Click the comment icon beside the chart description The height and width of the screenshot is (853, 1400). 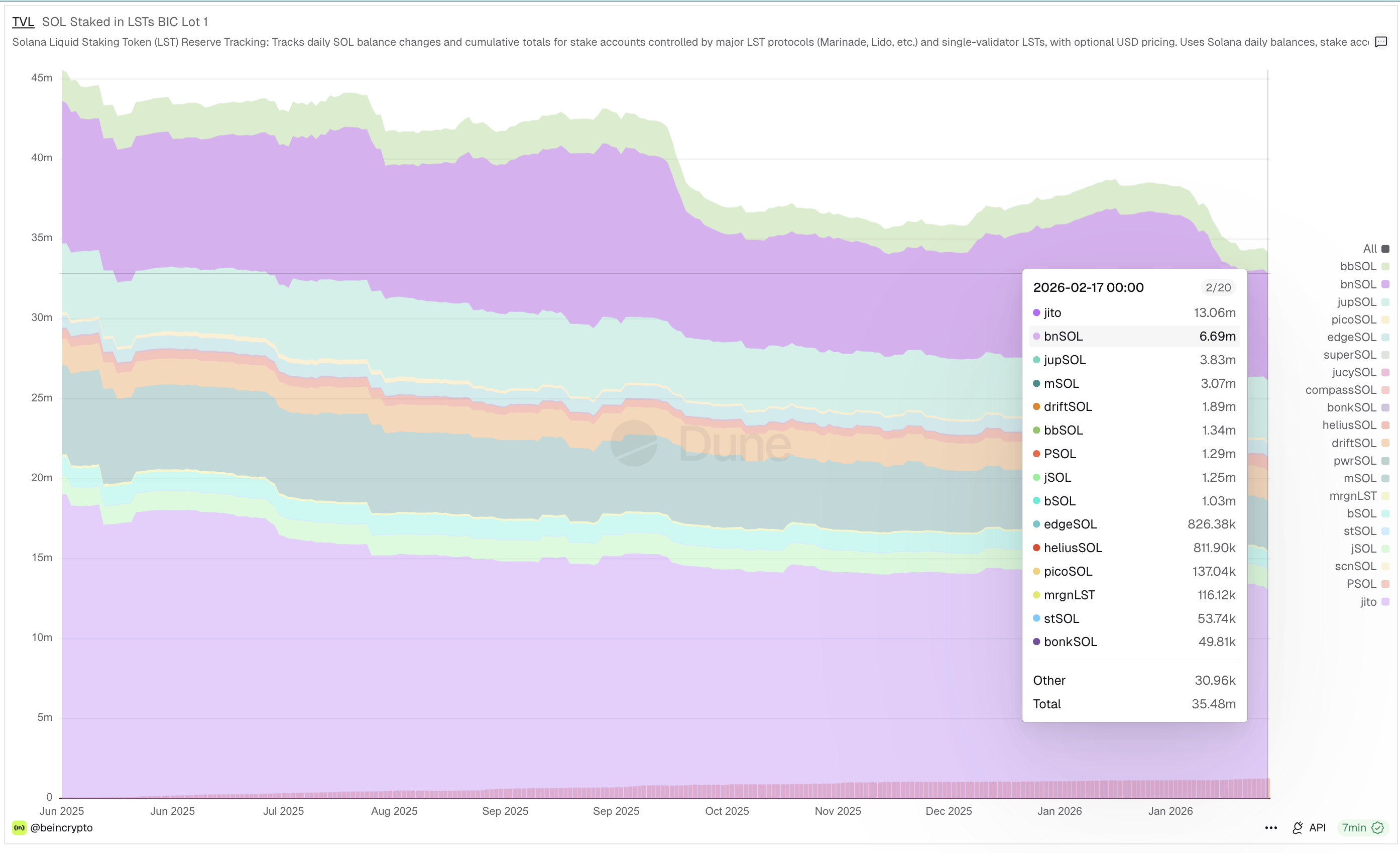point(1381,42)
